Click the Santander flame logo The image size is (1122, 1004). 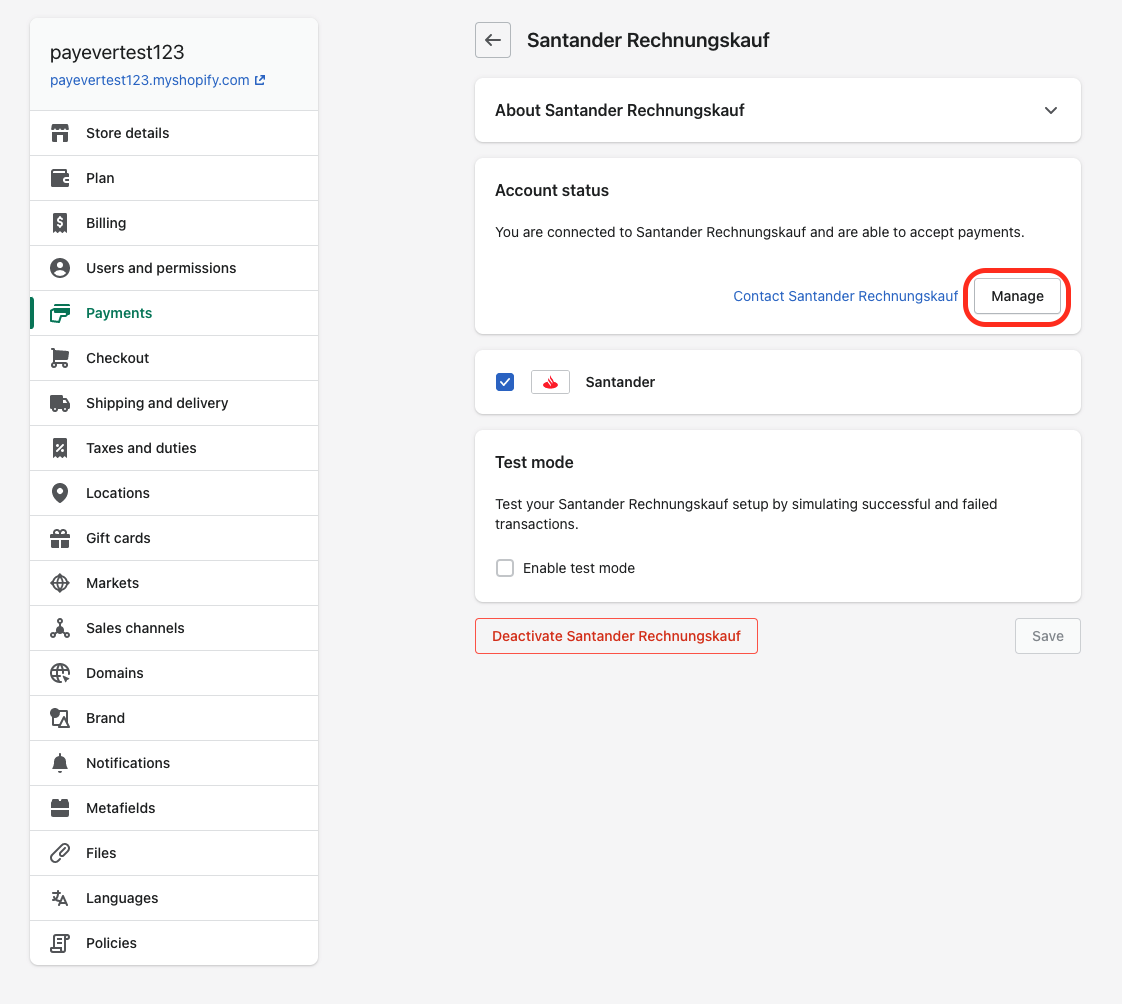click(550, 382)
